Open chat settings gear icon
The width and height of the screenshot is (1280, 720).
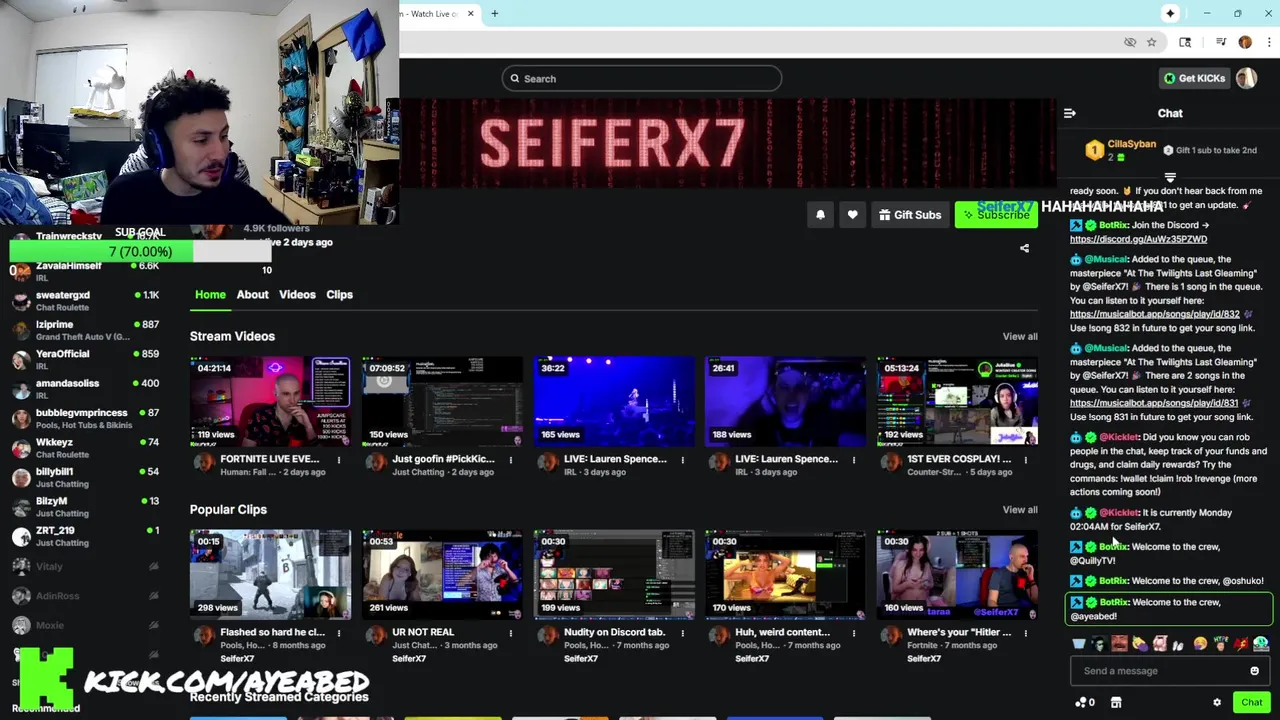pyautogui.click(x=1217, y=703)
